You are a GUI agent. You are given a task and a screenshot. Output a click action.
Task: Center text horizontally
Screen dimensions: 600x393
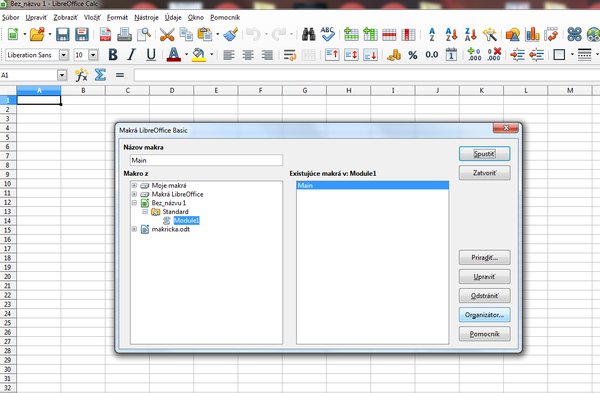(x=248, y=55)
